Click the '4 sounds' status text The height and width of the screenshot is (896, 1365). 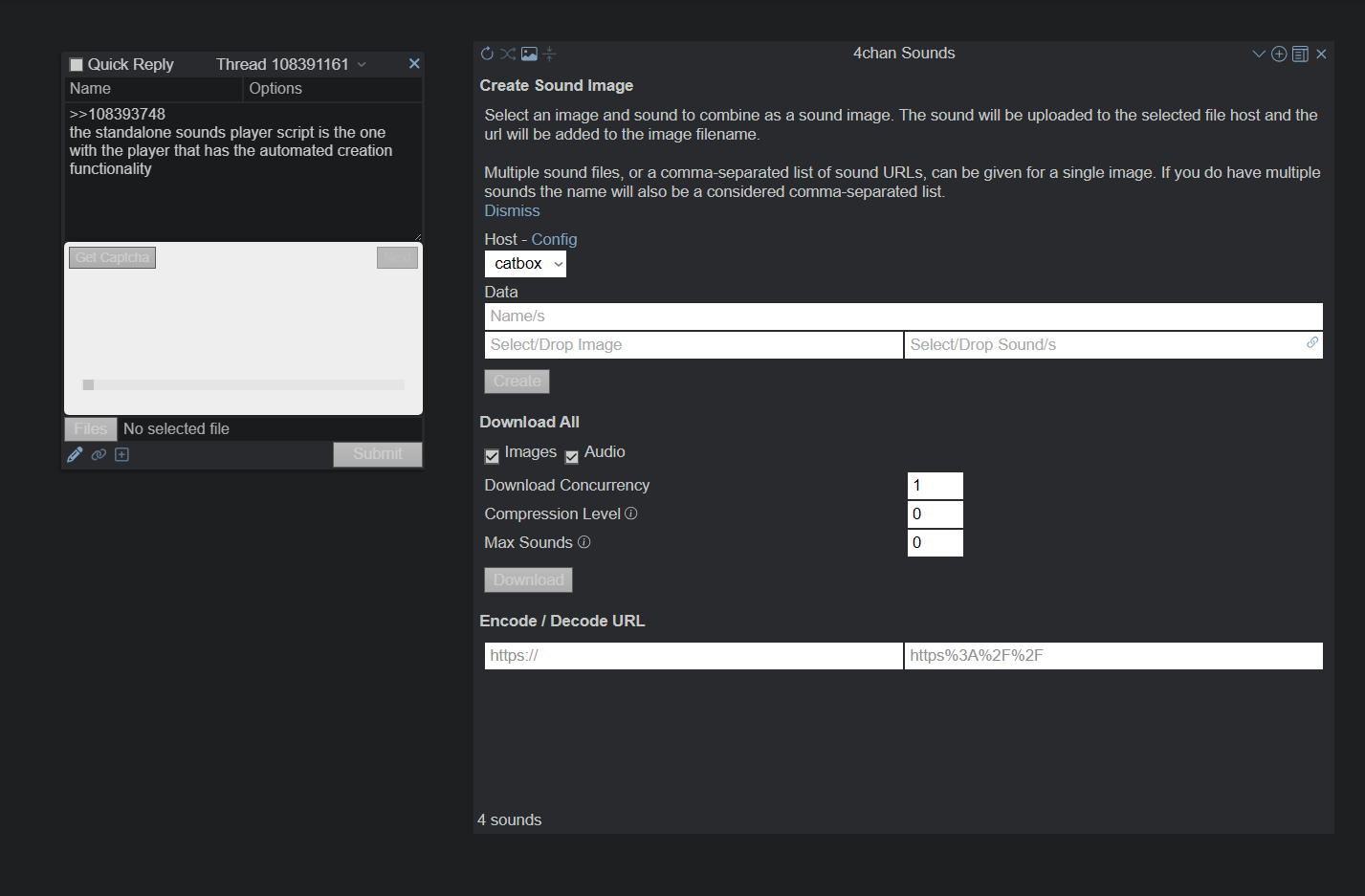[x=510, y=820]
